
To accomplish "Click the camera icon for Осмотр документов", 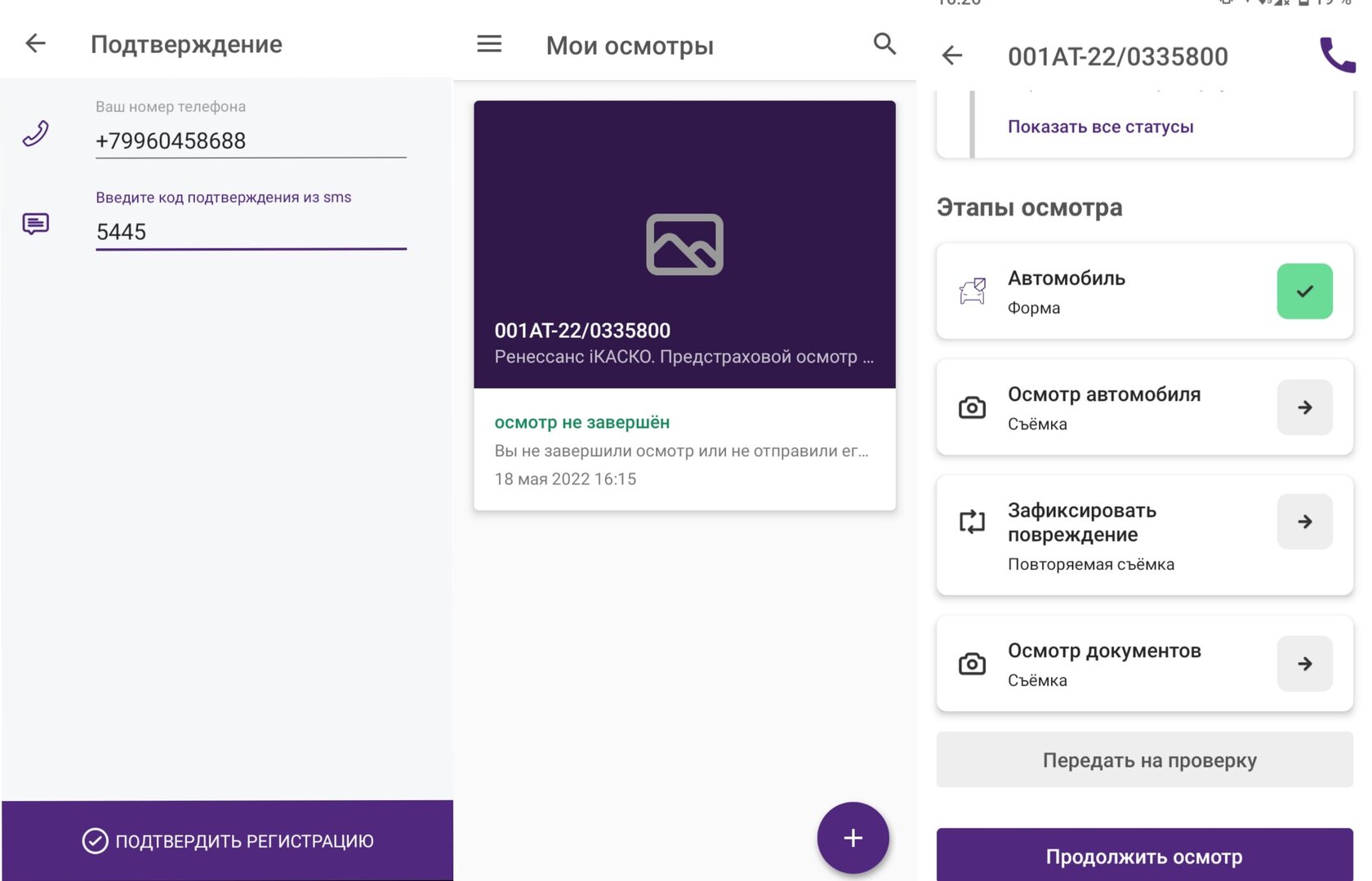I will click(x=972, y=663).
